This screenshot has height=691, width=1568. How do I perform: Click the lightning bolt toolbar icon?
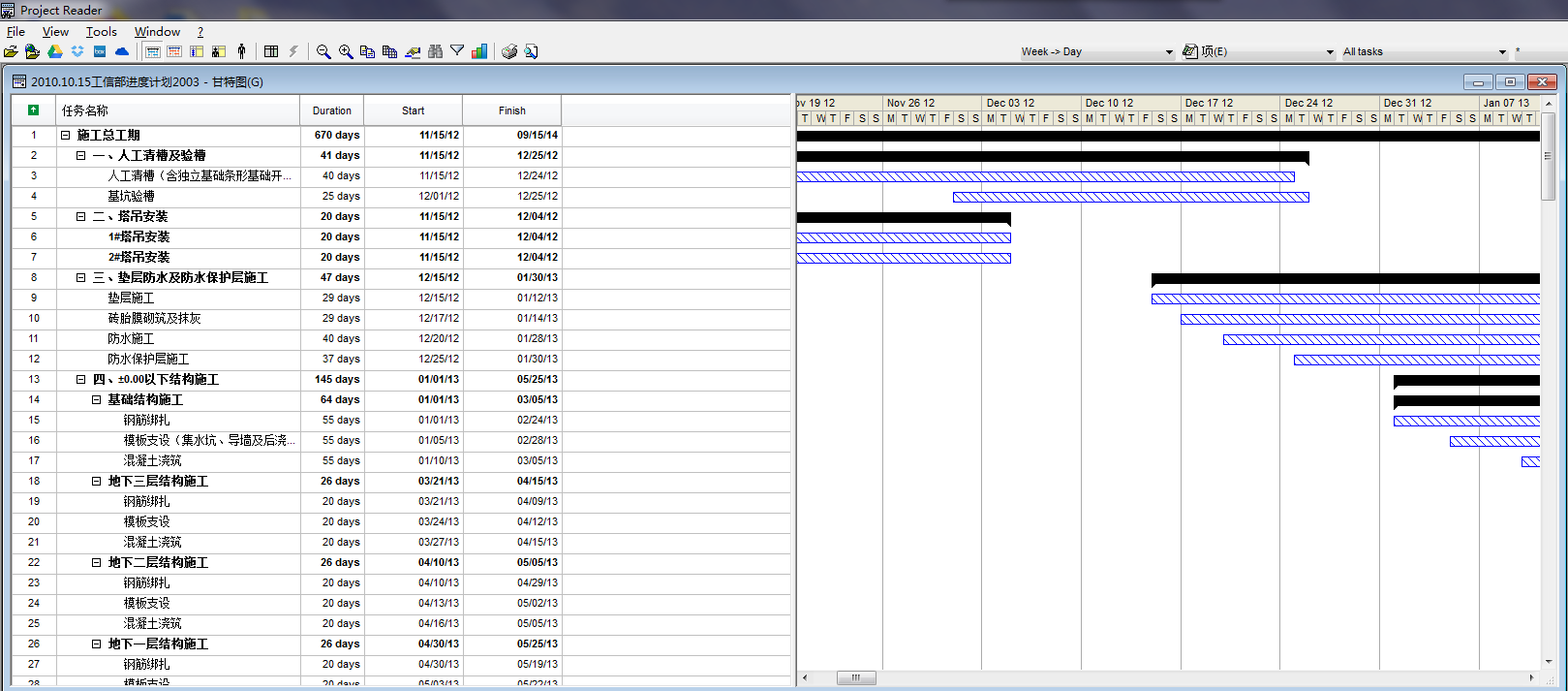point(293,51)
